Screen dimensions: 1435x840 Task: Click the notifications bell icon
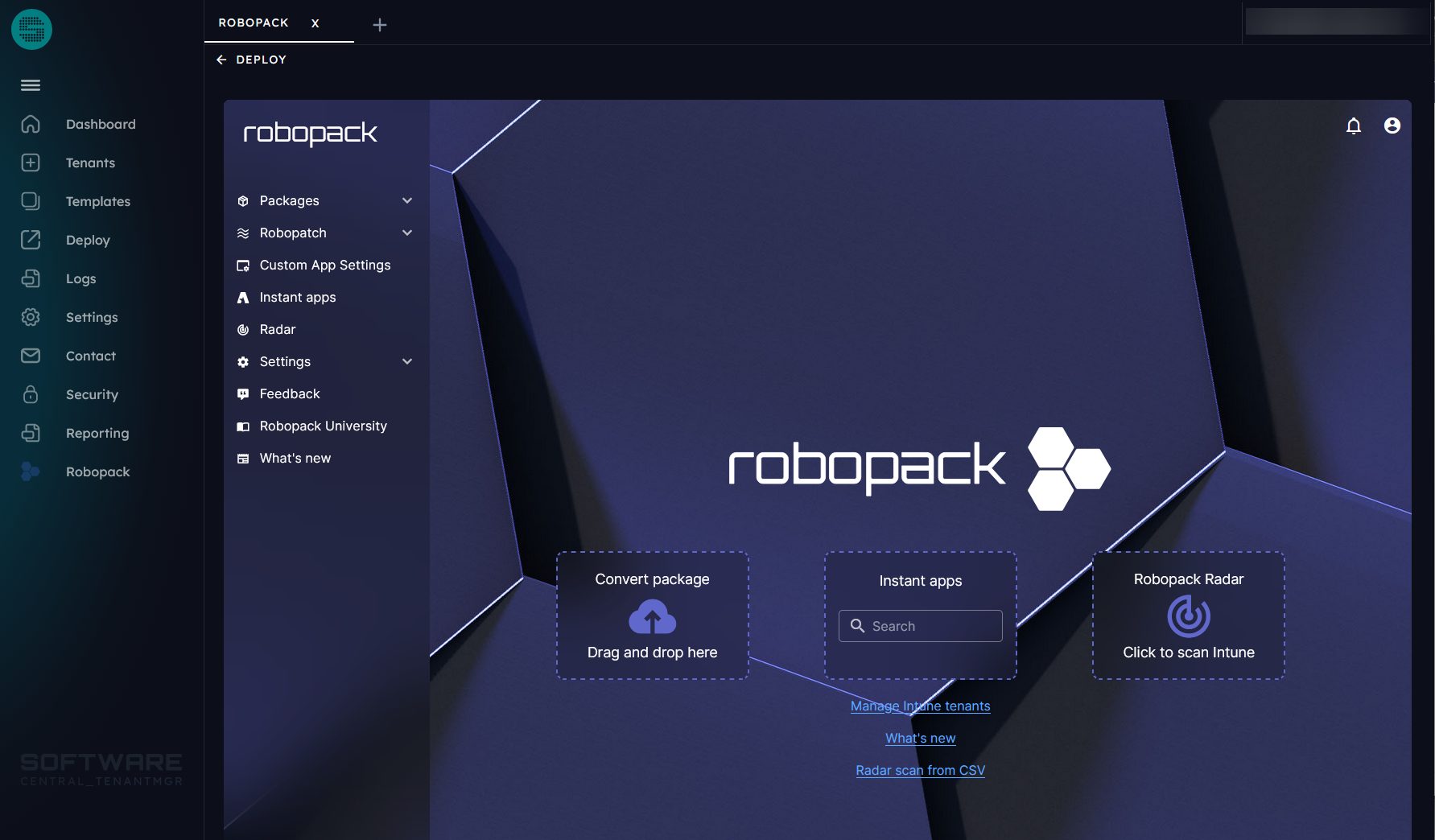click(x=1354, y=126)
